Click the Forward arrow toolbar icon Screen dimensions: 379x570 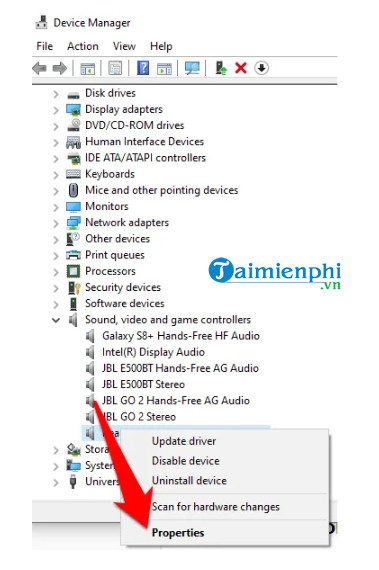(60, 68)
